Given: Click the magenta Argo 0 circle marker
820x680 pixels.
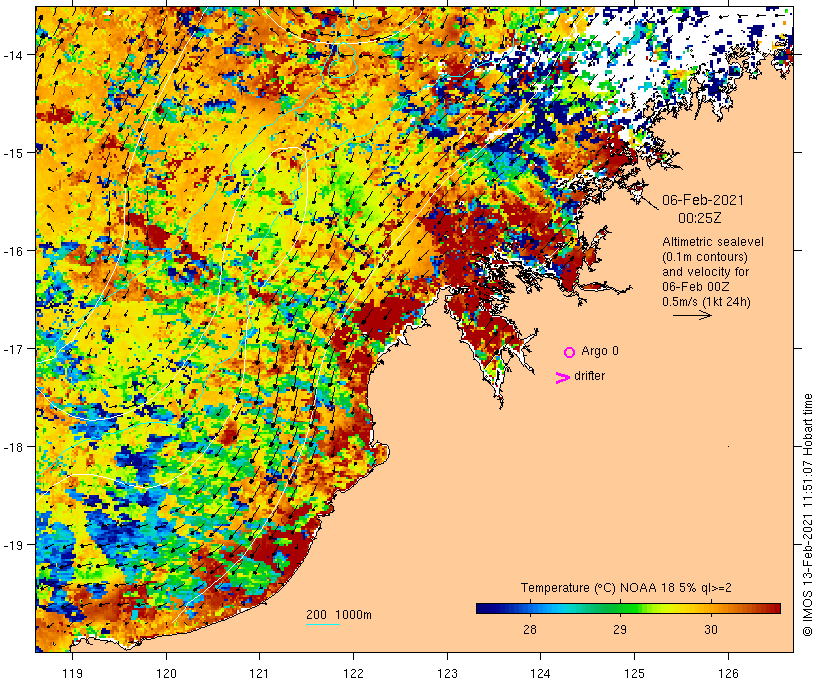Looking at the screenshot, I should [x=570, y=353].
